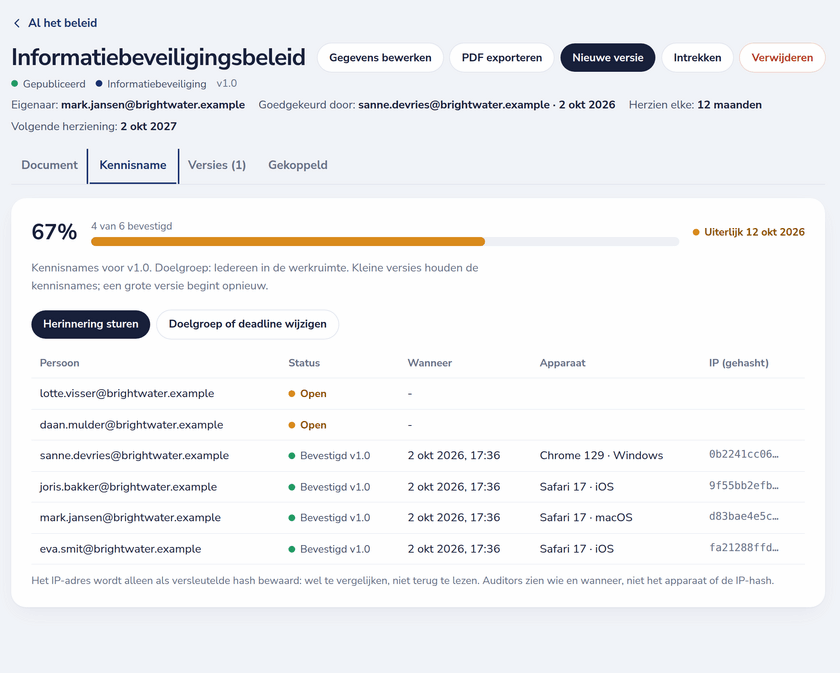Click the orange acknowledgement progress bar
Screen dimensions: 840x673
[288, 242]
